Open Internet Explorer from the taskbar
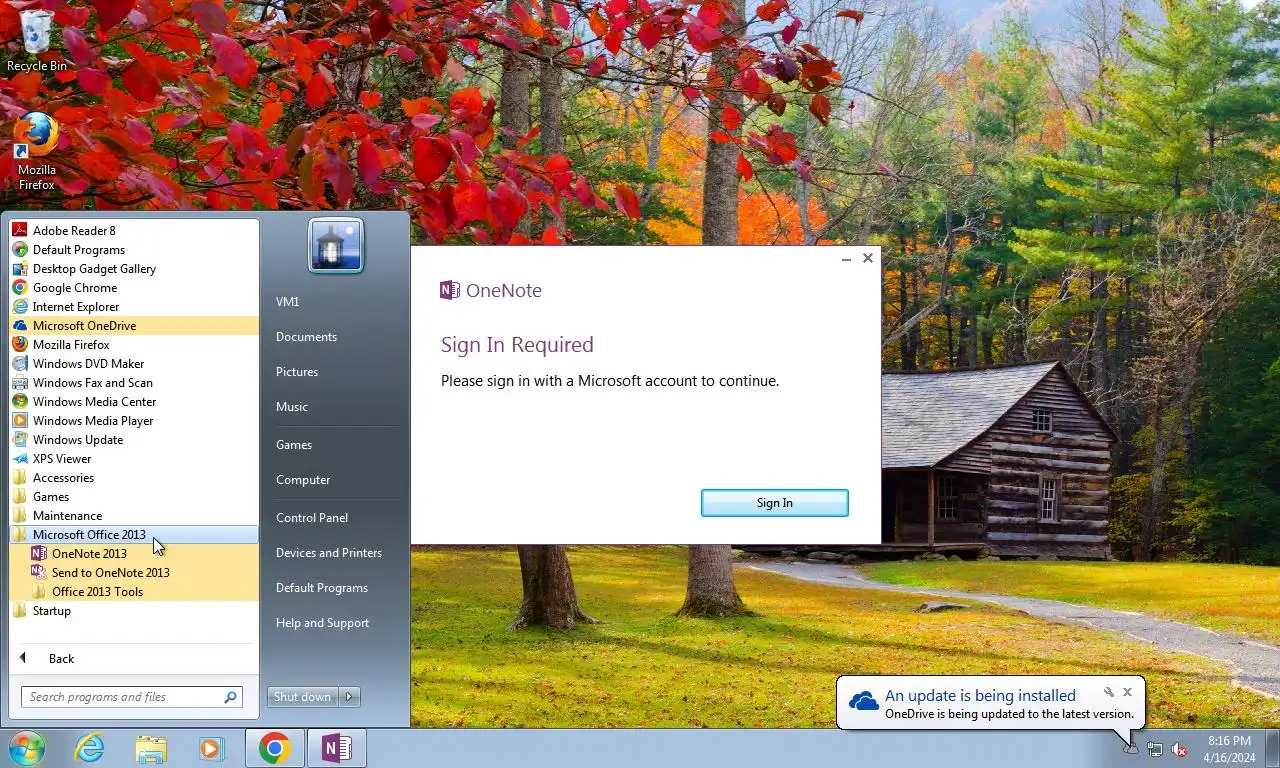1280x768 pixels. point(90,748)
